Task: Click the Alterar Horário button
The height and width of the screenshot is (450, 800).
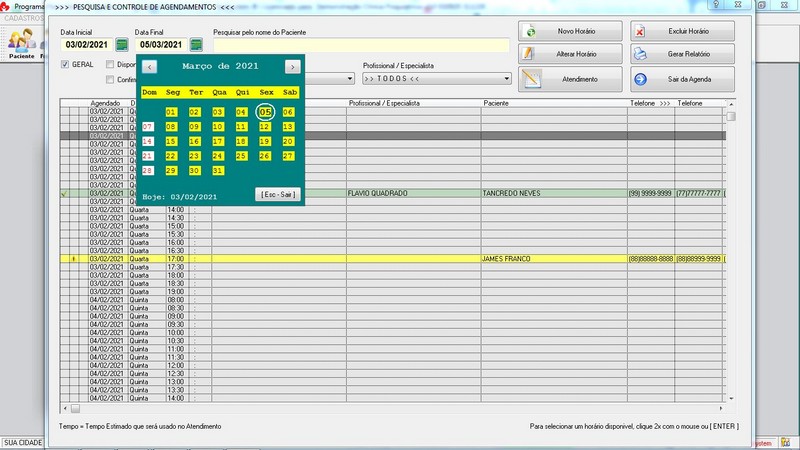Action: point(570,54)
